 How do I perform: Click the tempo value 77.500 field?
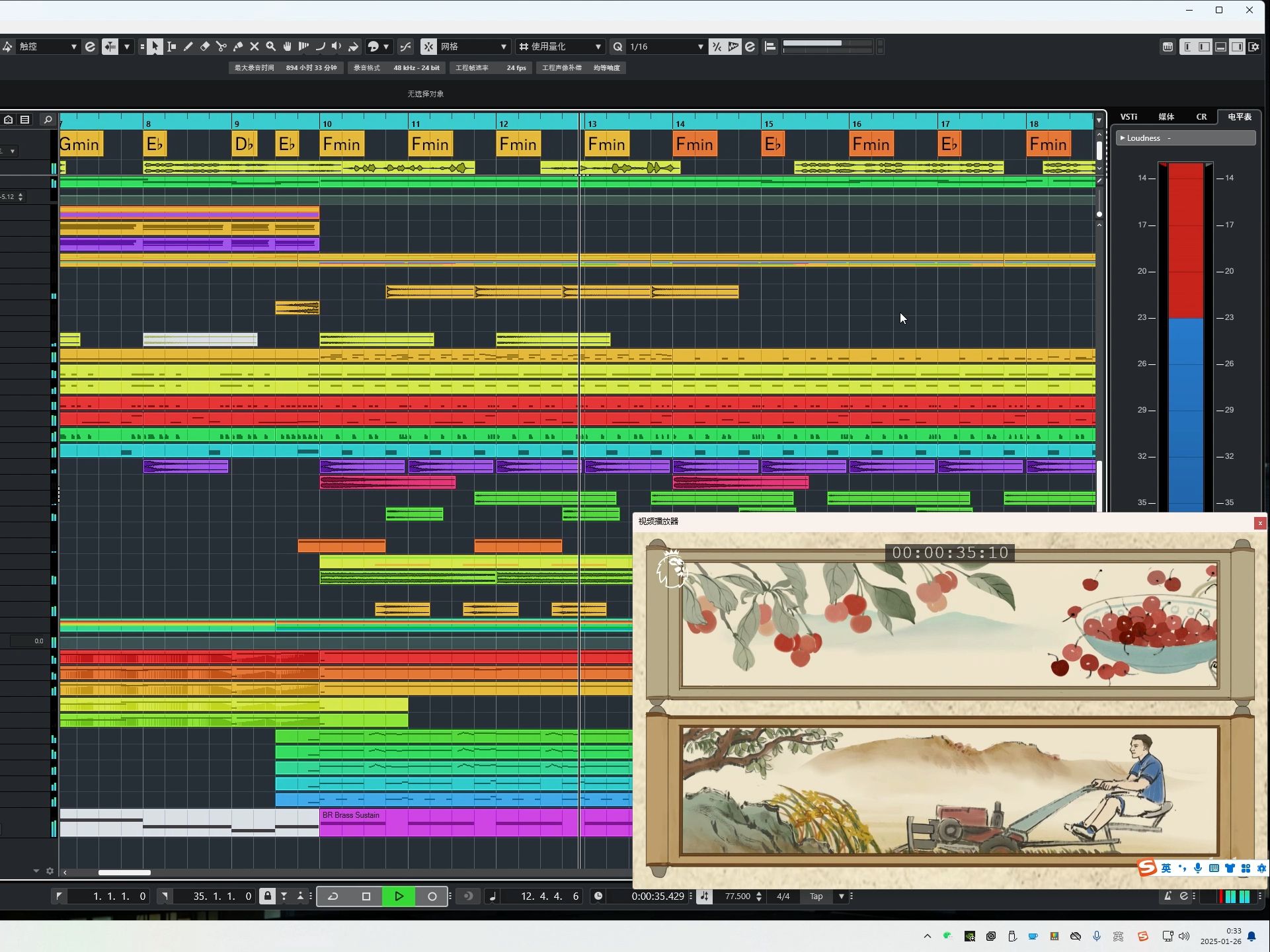[737, 896]
